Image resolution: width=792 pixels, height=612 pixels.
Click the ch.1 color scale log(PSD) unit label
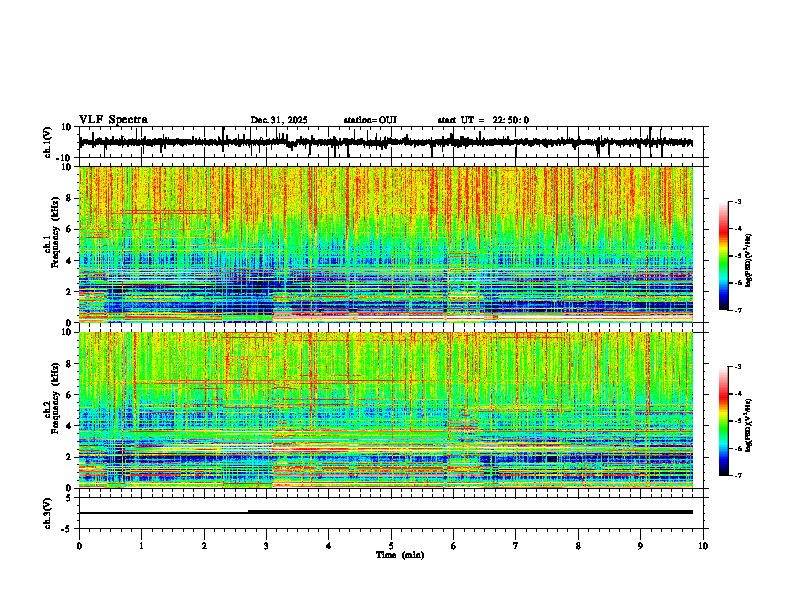[749, 260]
